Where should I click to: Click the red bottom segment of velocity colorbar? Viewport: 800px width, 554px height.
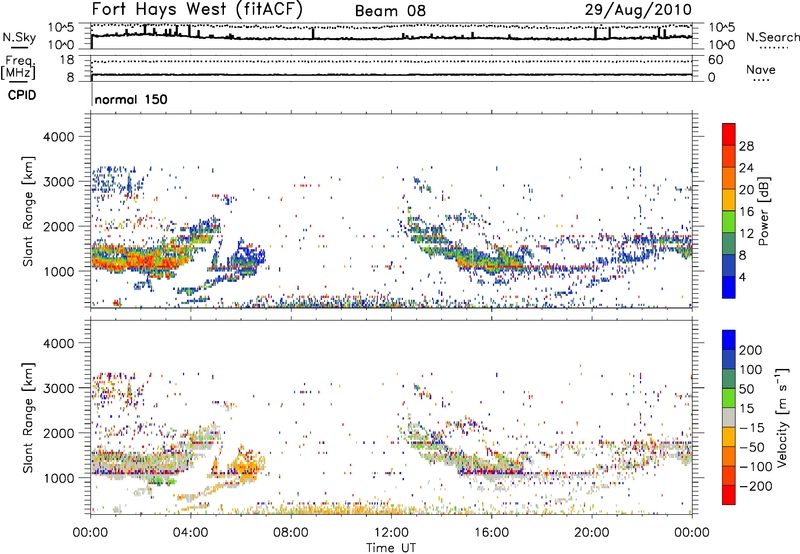[729, 495]
